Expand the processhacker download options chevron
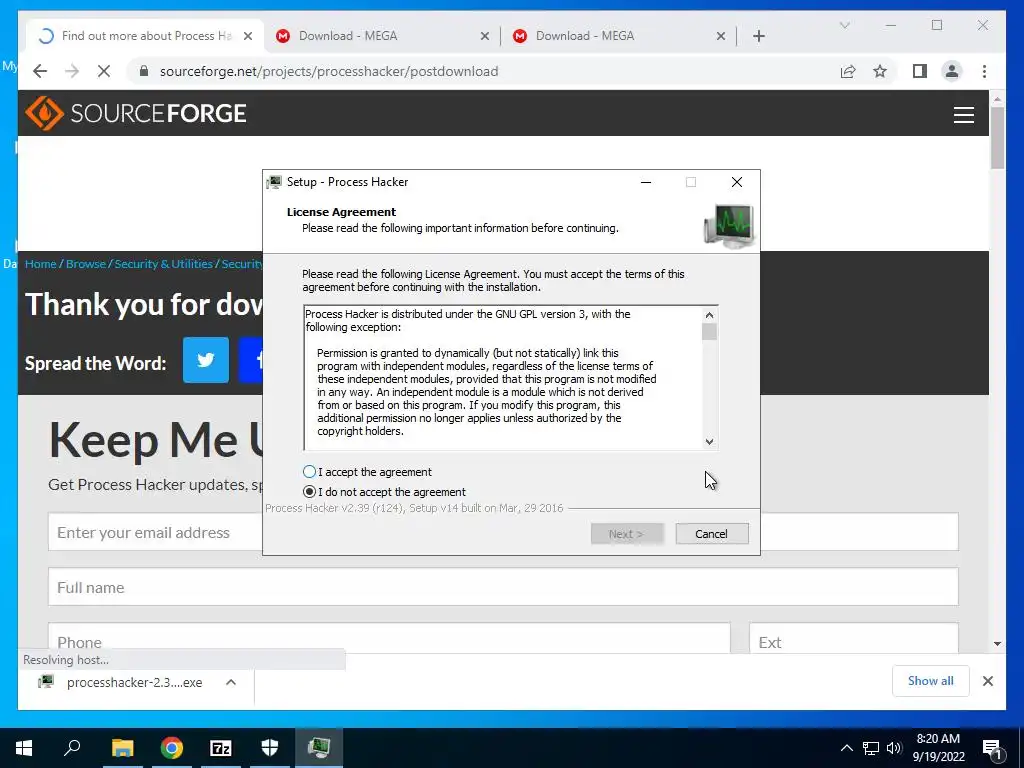Viewport: 1024px width, 768px height. [x=231, y=682]
